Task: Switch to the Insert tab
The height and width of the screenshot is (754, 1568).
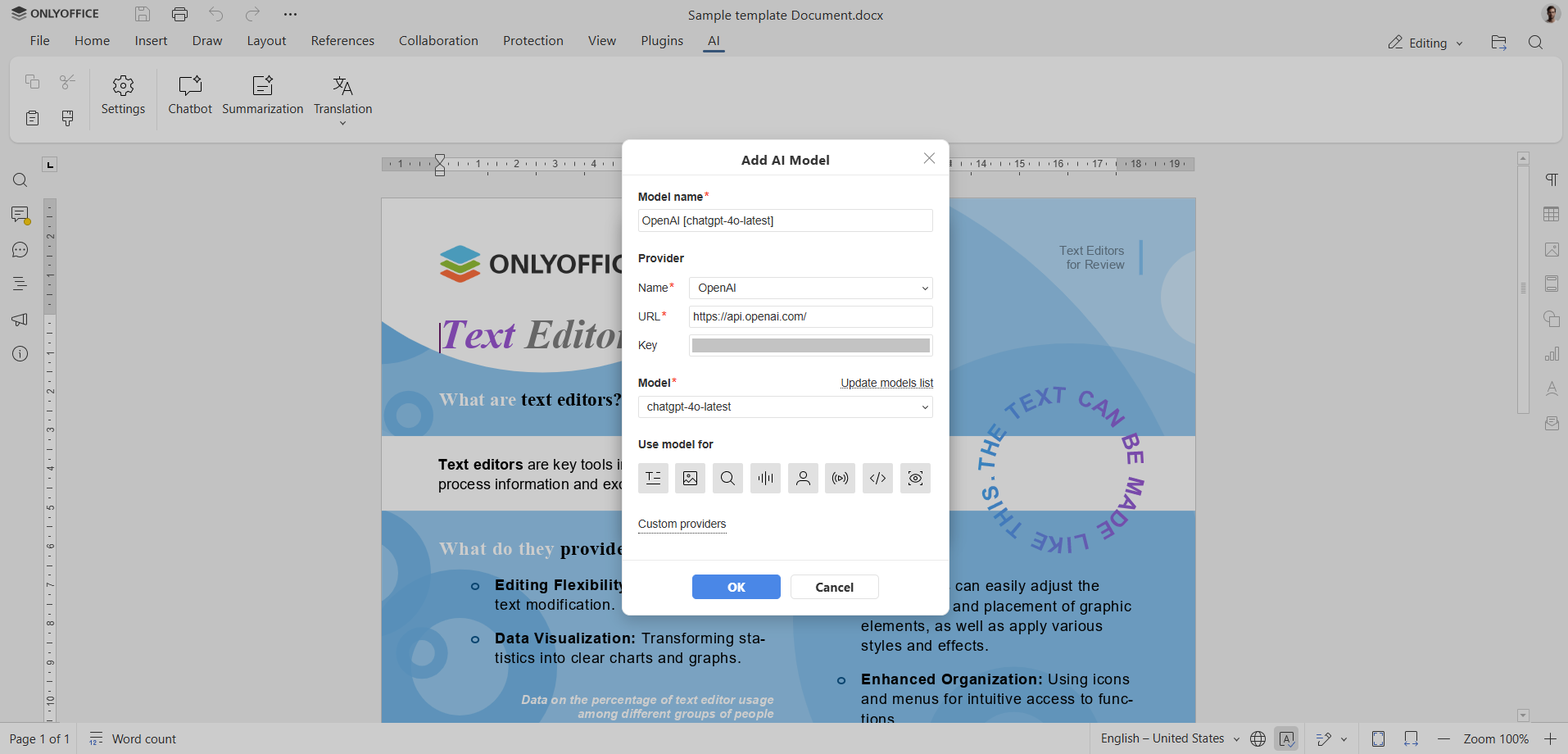Action: [151, 41]
